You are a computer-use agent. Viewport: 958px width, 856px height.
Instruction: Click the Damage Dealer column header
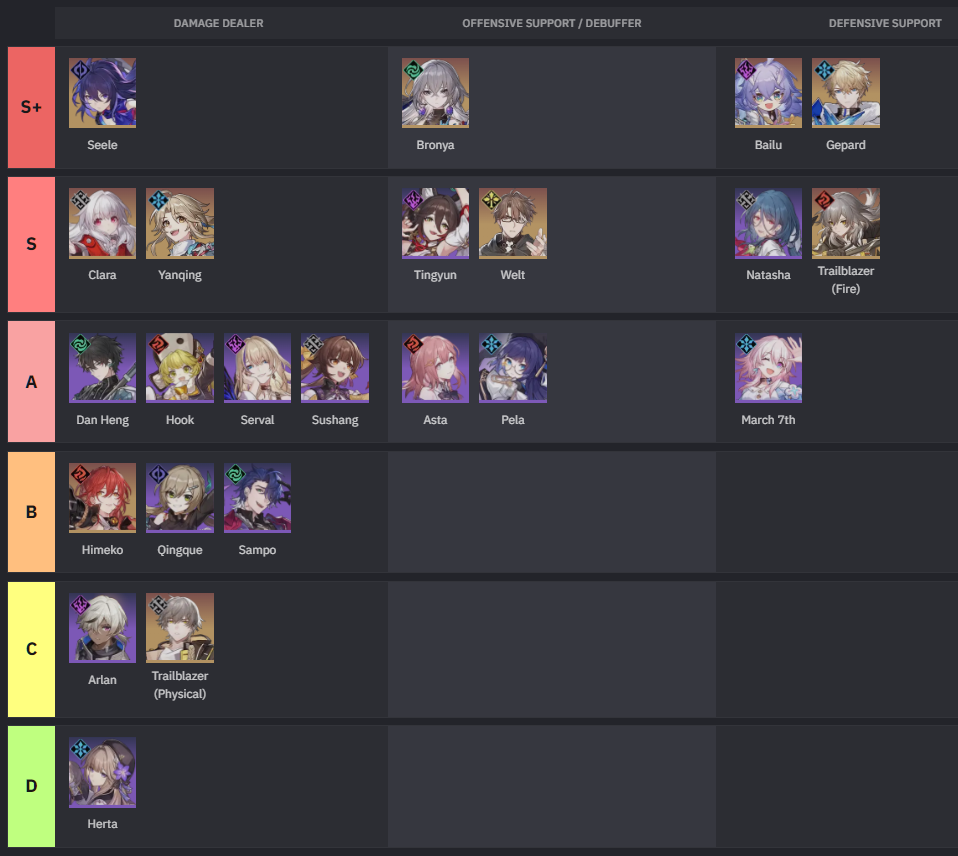[218, 23]
